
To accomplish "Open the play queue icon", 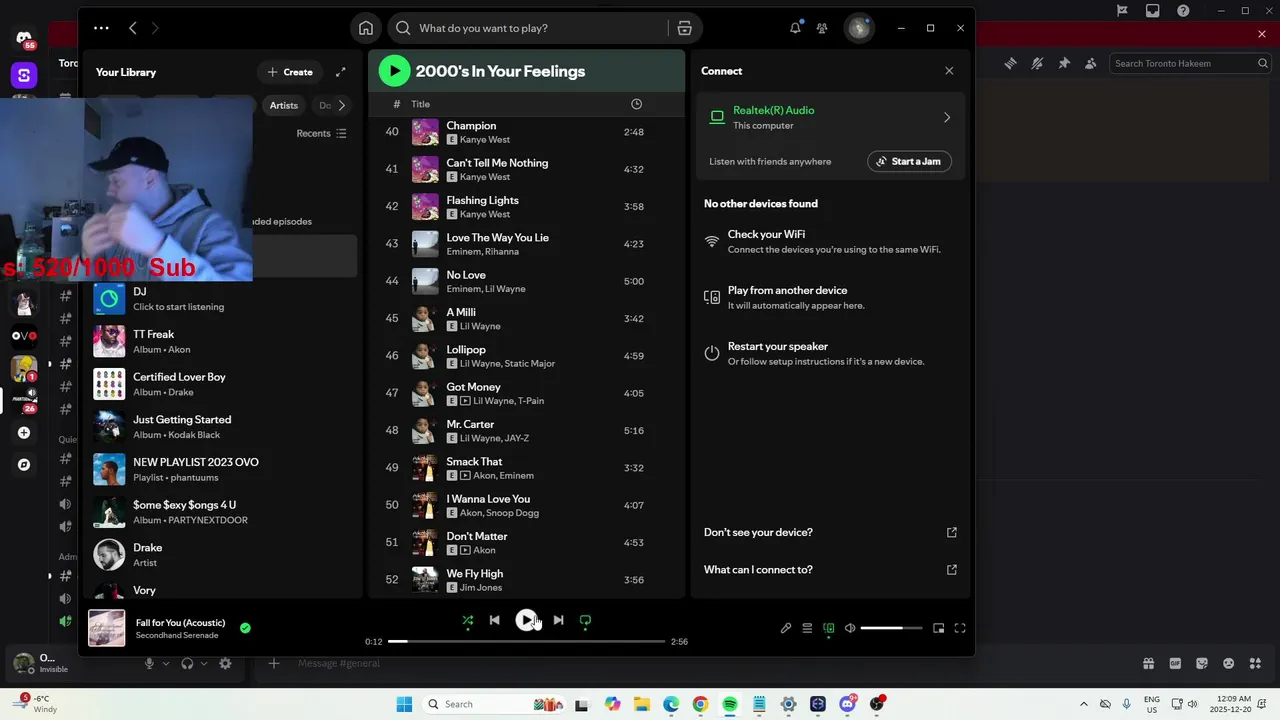I will click(x=807, y=628).
